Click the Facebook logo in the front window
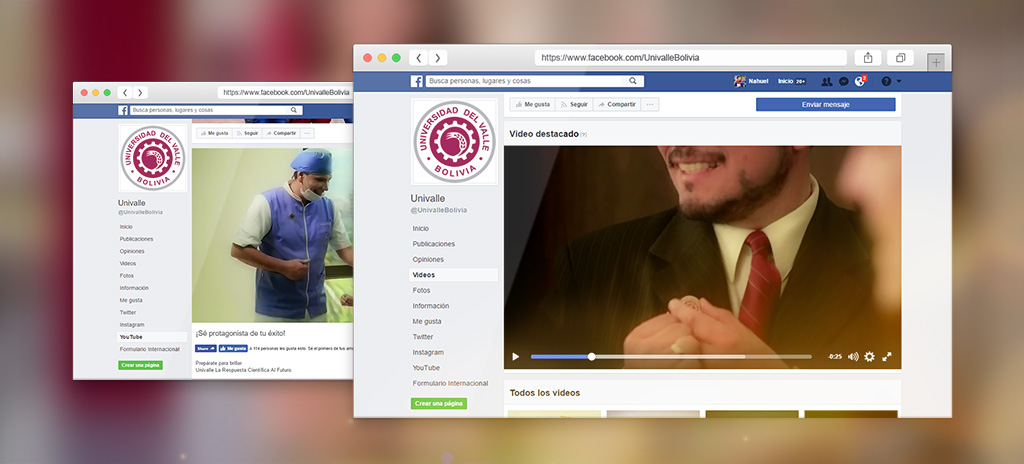 click(417, 81)
